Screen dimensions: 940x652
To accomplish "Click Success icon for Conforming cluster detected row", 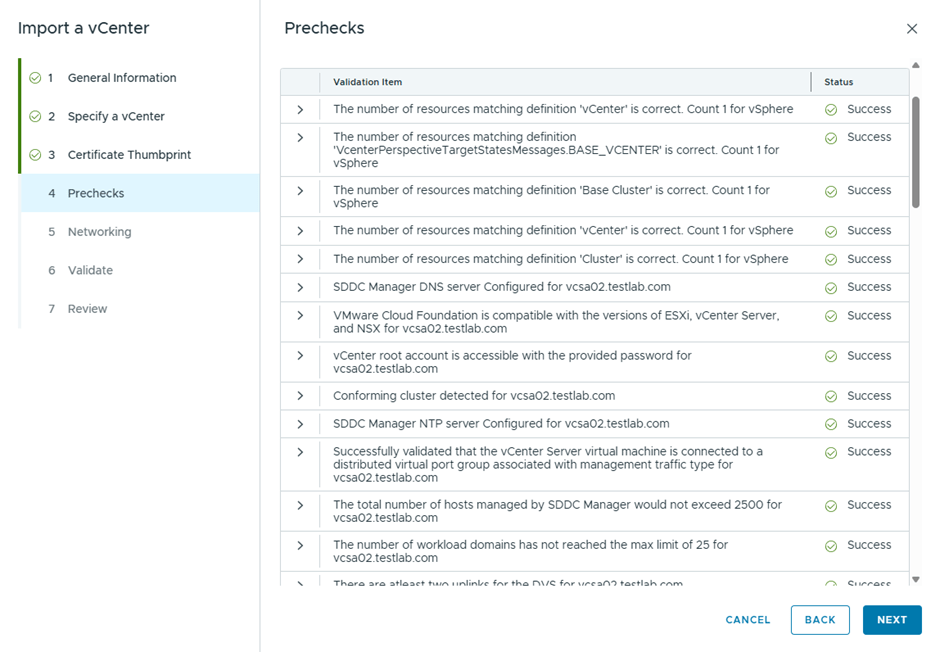I will (831, 397).
